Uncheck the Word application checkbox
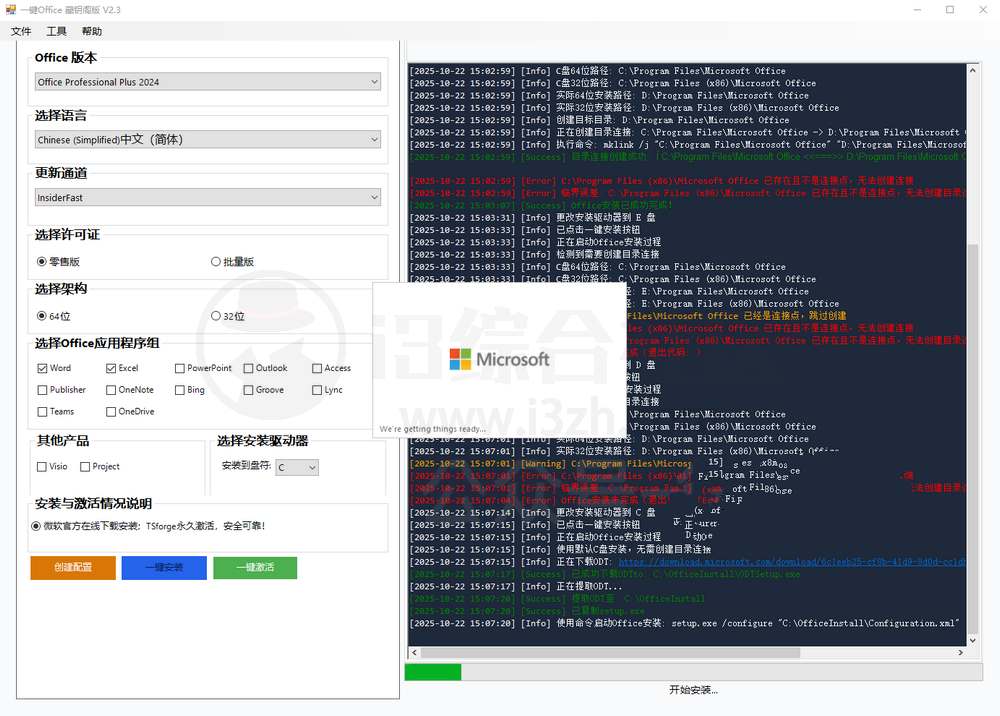1000x716 pixels. coord(42,368)
